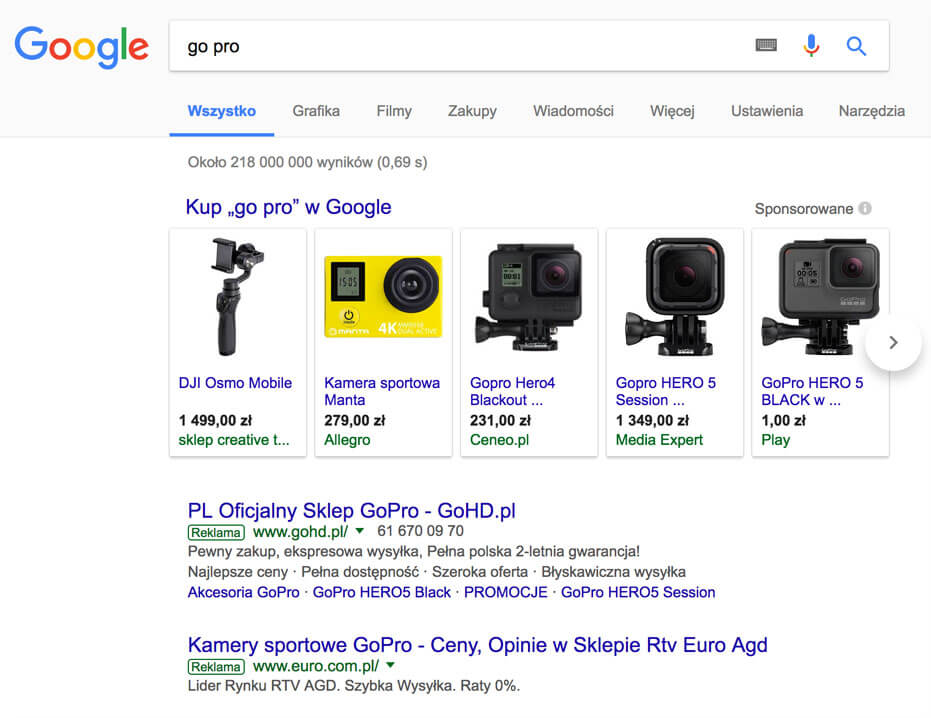Viewport: 931px width, 718px height.
Task: Click the Ceneo.pl seller name
Action: 499,440
